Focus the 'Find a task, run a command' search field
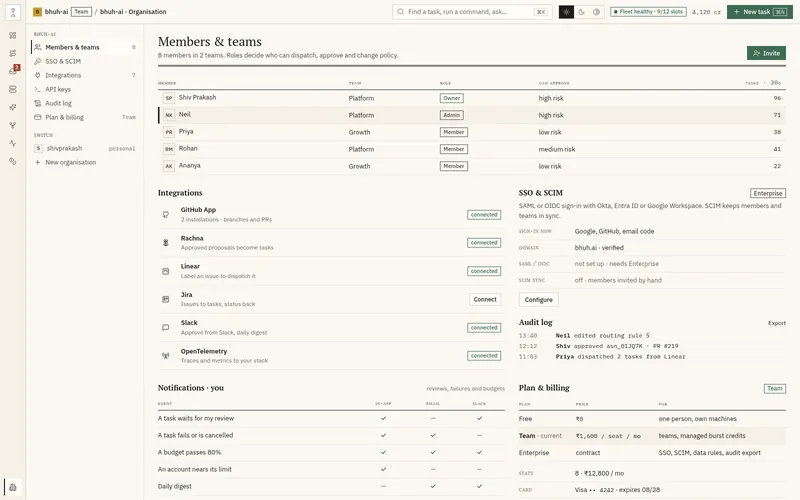This screenshot has height=500, width=800. click(472, 12)
